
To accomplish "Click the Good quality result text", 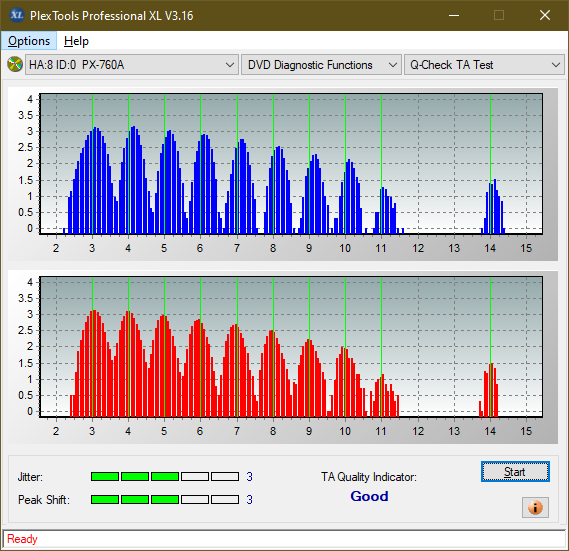I will (369, 496).
